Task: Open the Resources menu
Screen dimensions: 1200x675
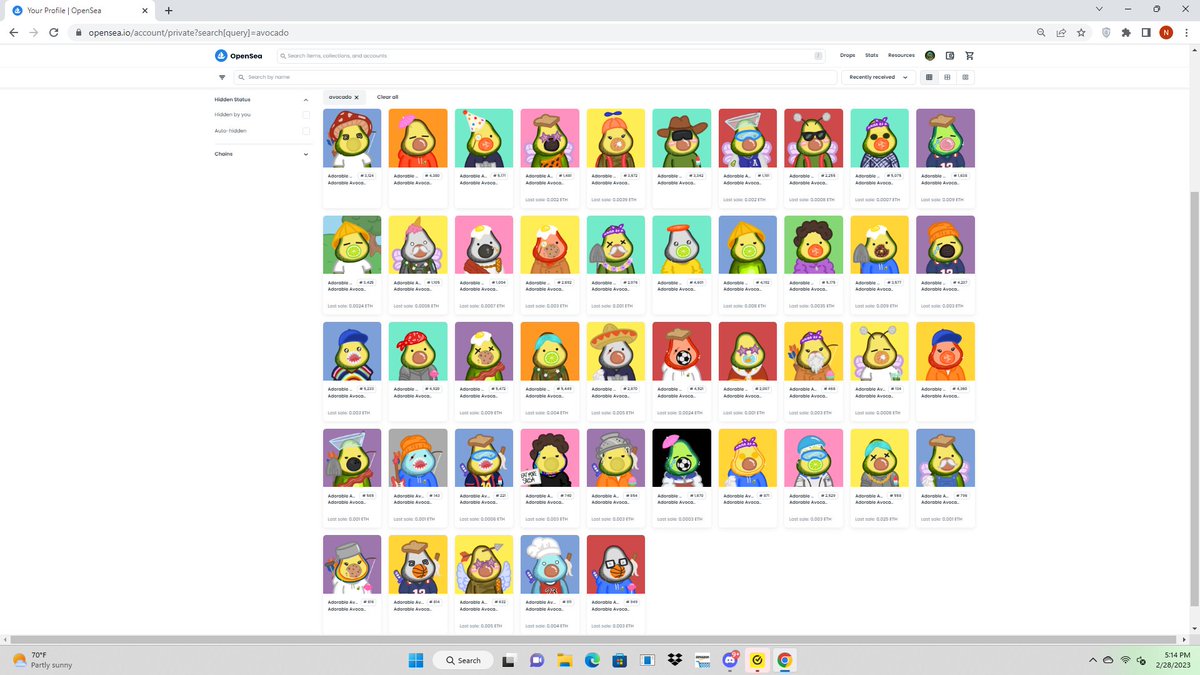Action: [901, 56]
